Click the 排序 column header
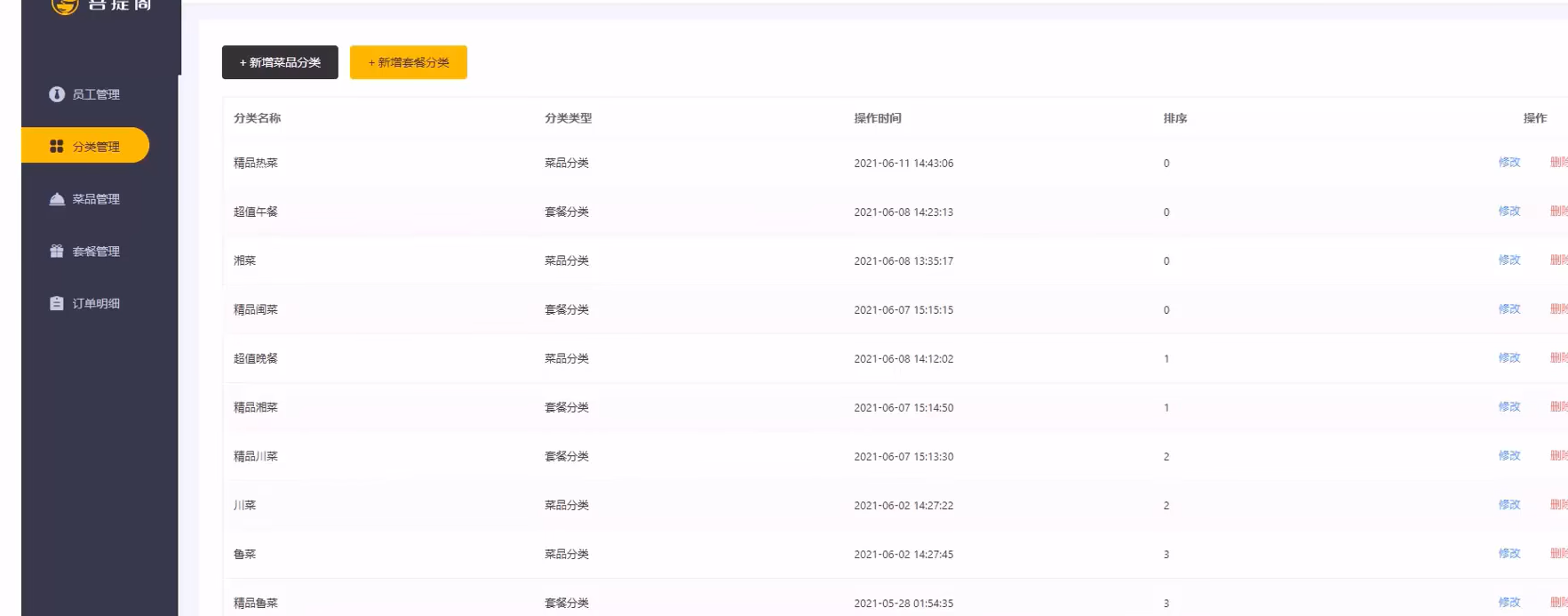 pyautogui.click(x=1174, y=118)
